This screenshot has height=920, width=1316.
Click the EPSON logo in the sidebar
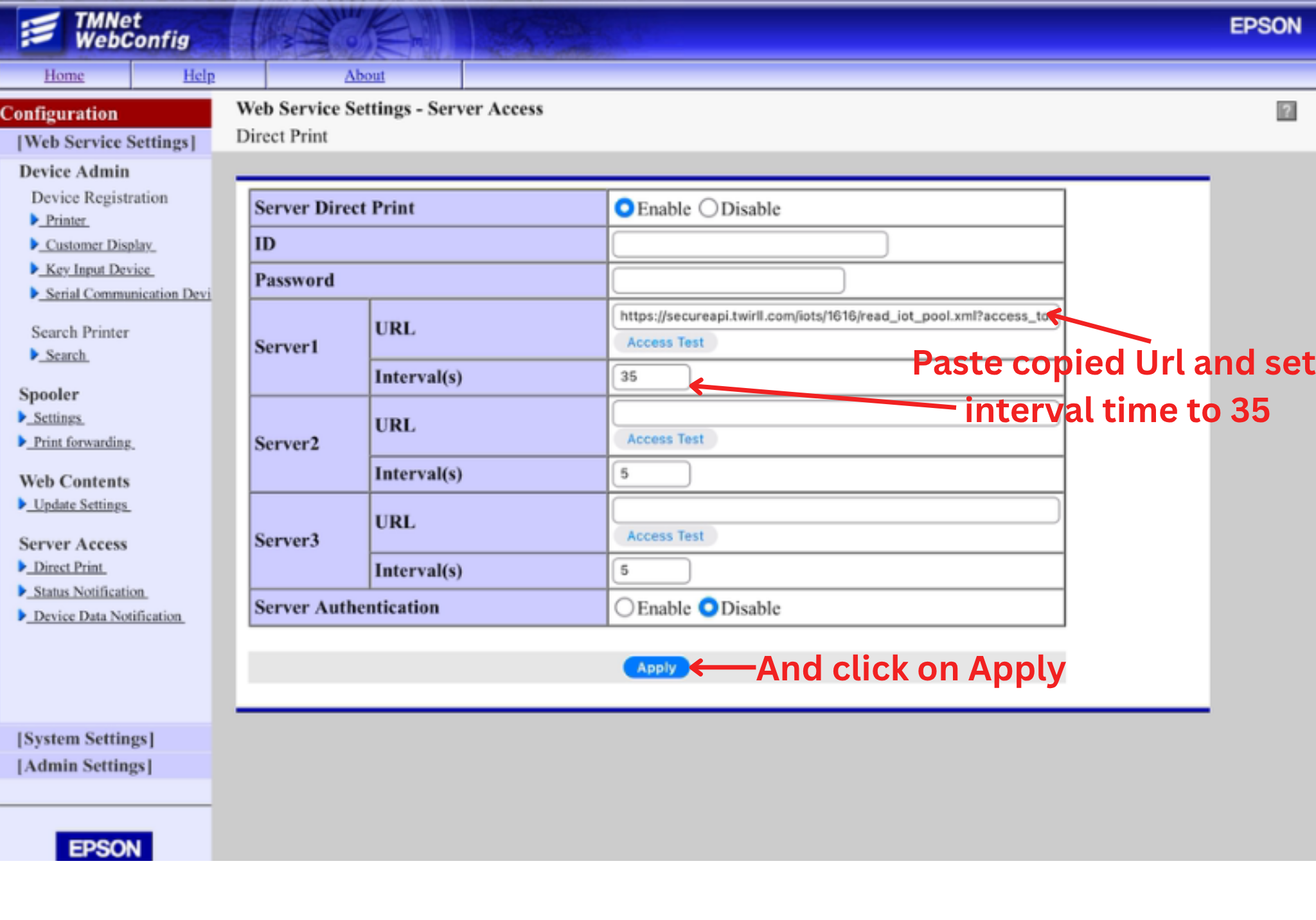[104, 847]
